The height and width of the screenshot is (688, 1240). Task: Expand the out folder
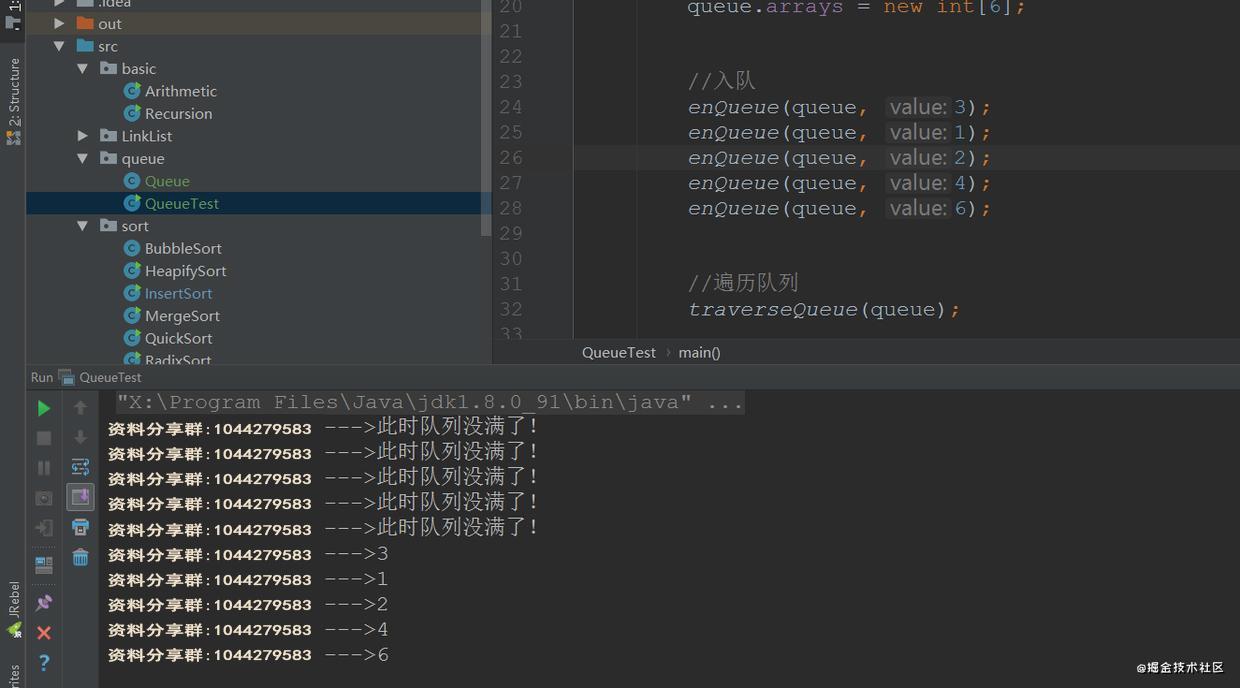(59, 23)
